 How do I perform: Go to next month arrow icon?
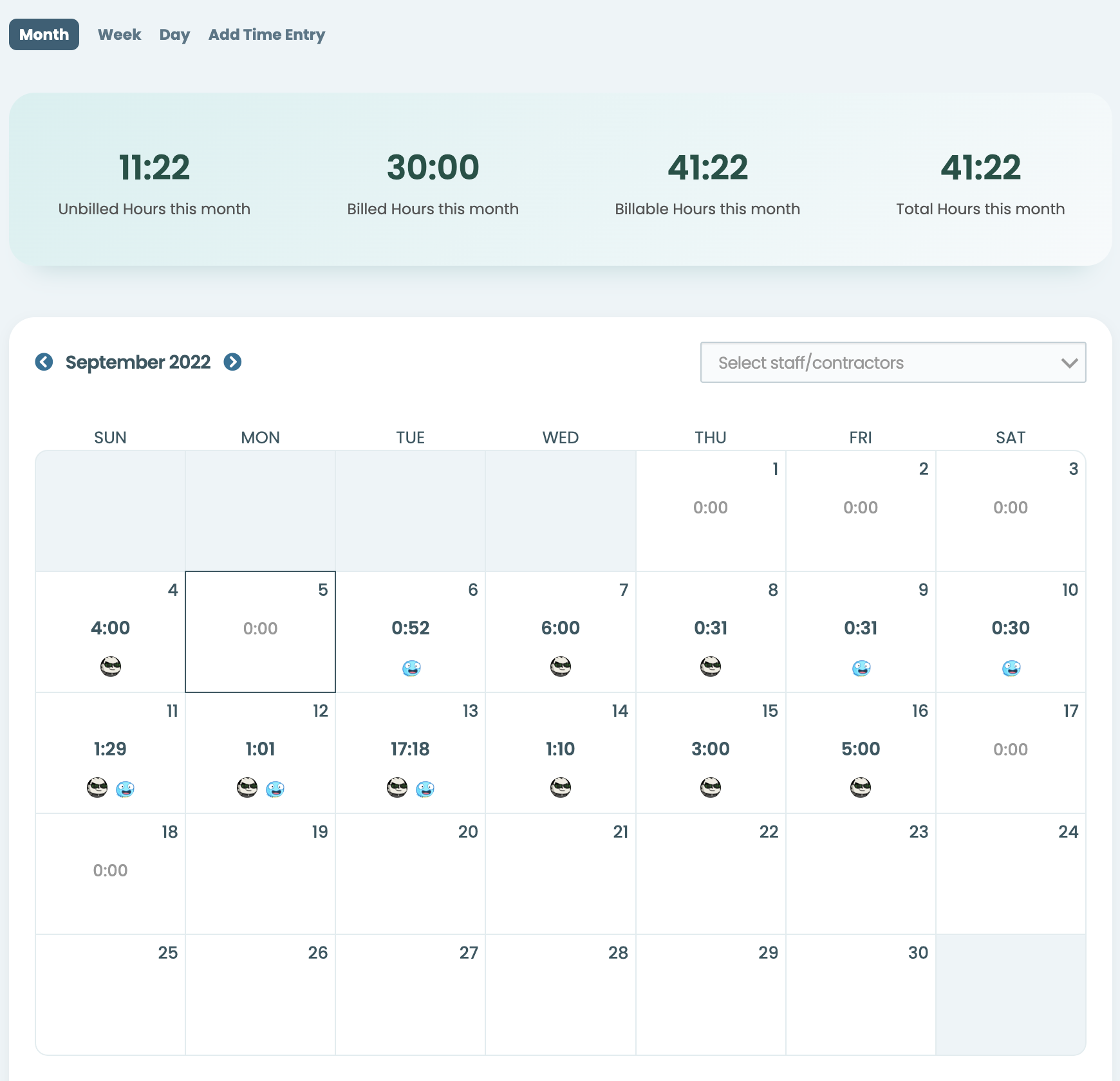tap(232, 362)
